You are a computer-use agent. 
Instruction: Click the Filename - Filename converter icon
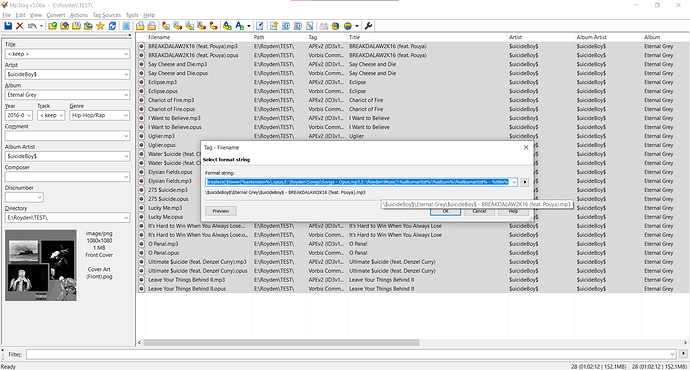[x=190, y=26]
